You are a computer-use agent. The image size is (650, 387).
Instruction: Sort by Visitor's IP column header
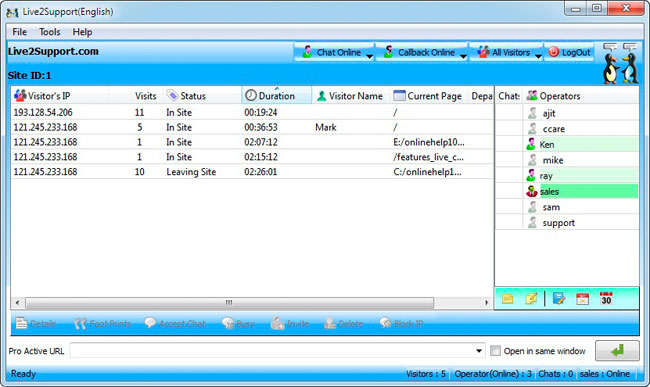60,96
